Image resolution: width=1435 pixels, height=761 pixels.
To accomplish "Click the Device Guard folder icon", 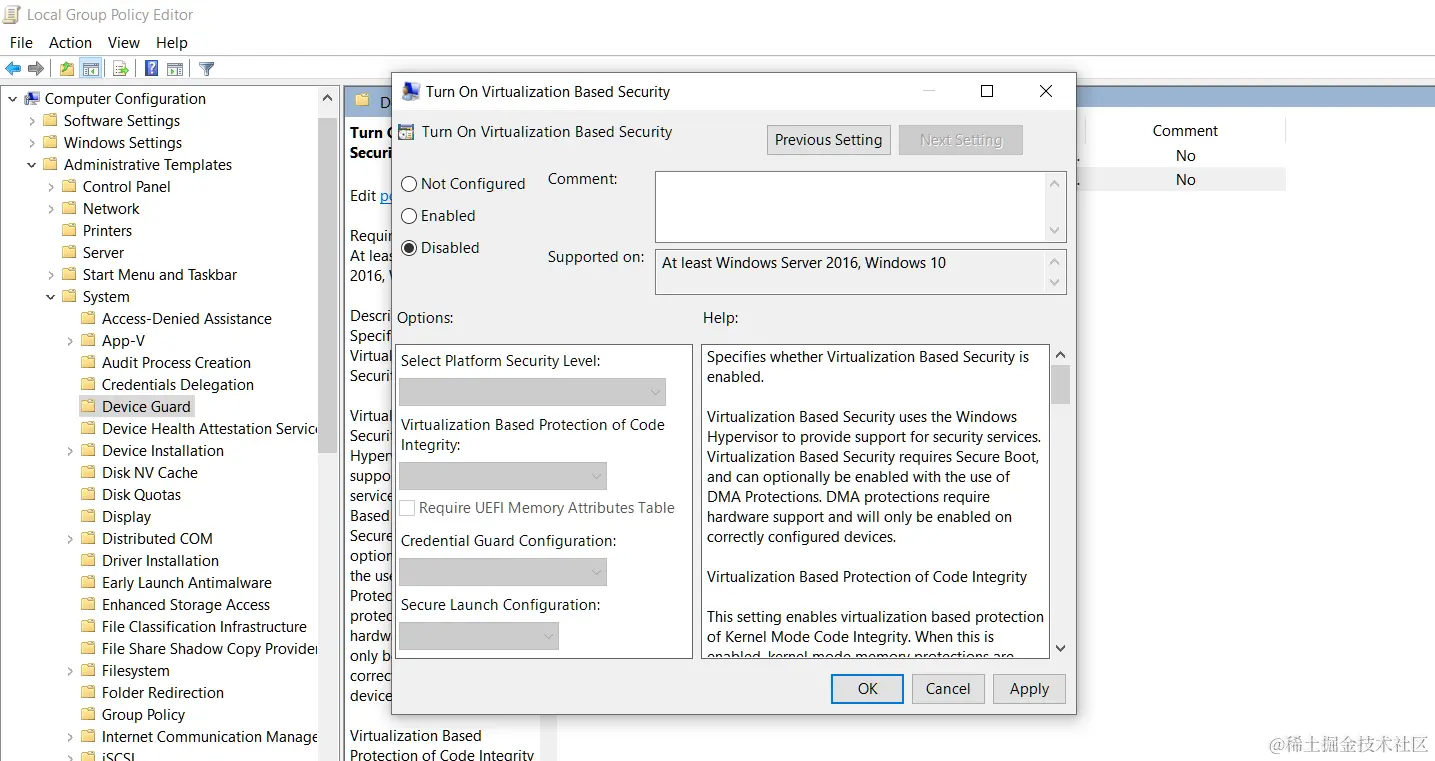I will [x=88, y=407].
